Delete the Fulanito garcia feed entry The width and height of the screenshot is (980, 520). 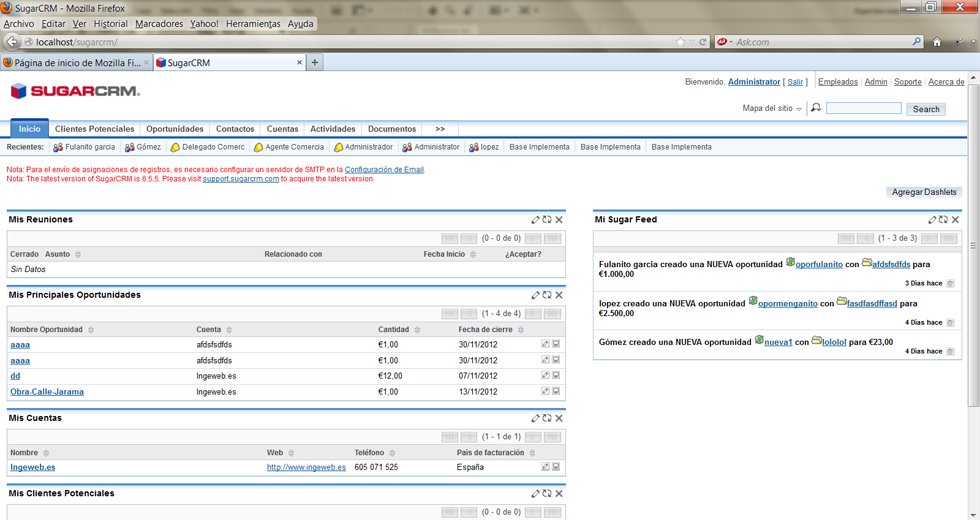coord(950,283)
